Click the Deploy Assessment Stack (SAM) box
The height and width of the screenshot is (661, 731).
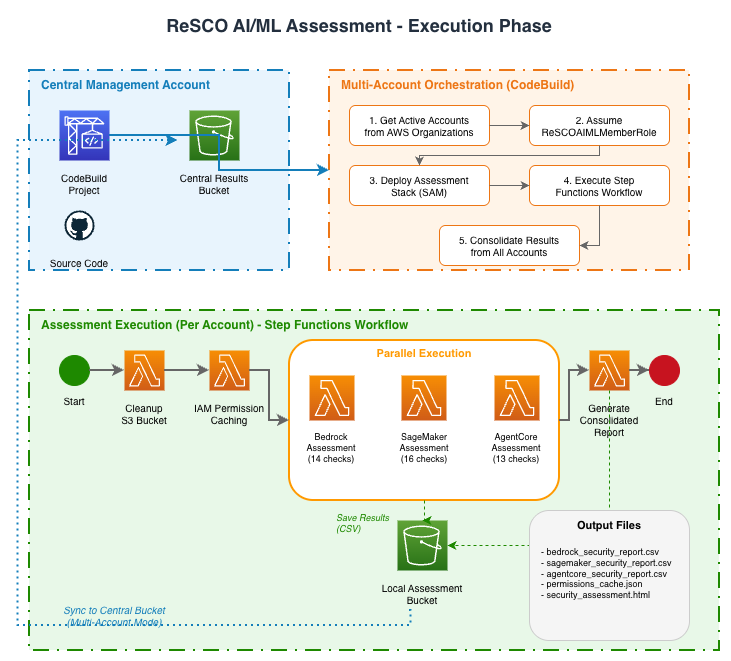[419, 186]
